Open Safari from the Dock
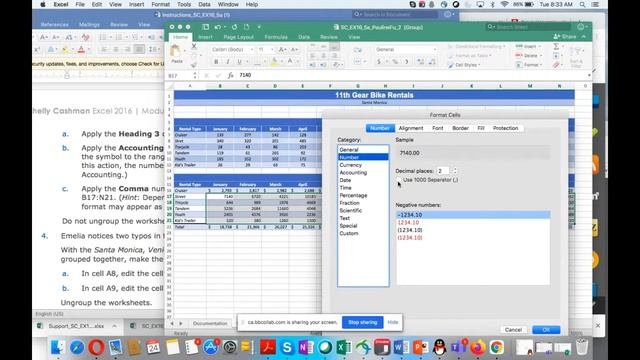 77,347
